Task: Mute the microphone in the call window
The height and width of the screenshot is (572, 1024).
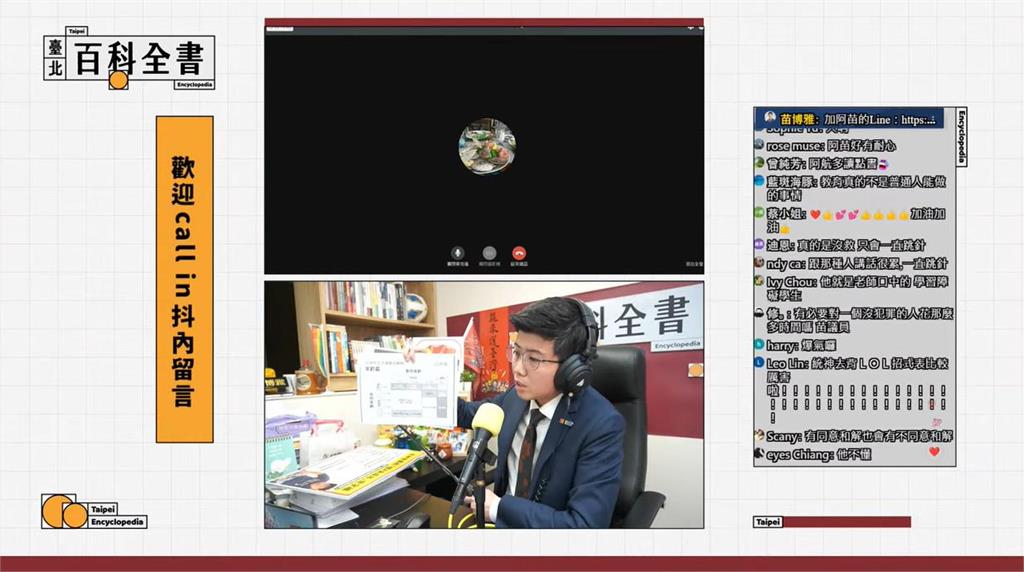Action: pyautogui.click(x=458, y=253)
